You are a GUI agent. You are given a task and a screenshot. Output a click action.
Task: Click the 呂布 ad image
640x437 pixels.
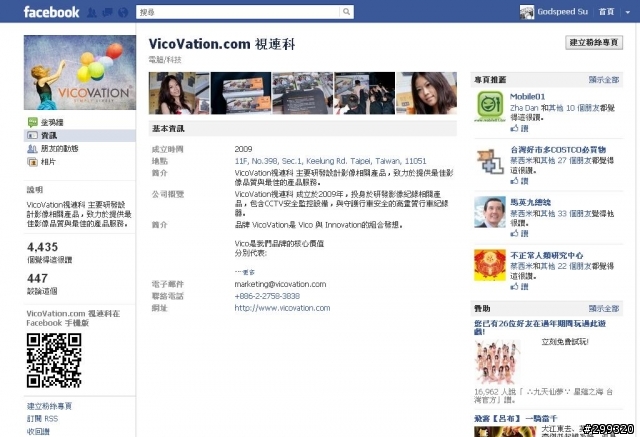pos(505,431)
